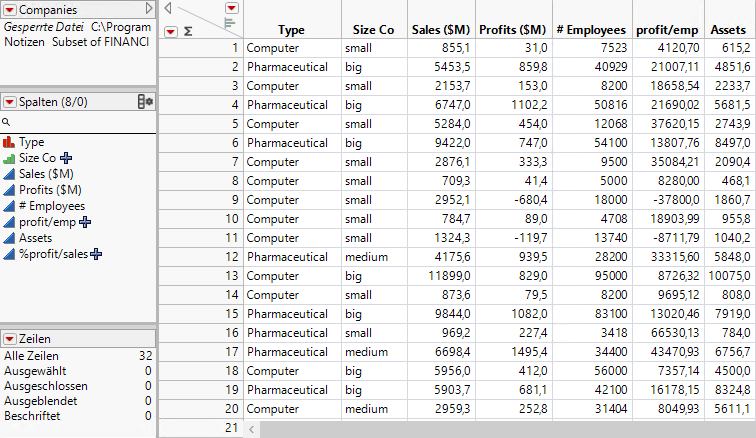Open the rows red triangle menu in the table corner
The width and height of the screenshot is (756, 438).
(x=171, y=32)
